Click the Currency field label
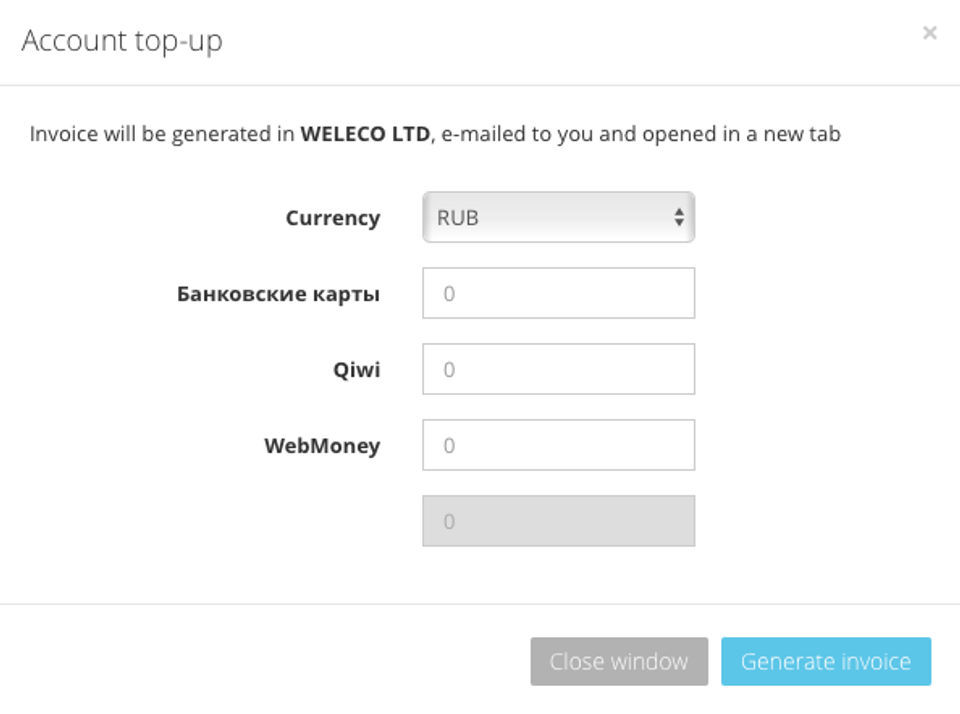Viewport: 960px width, 714px height. point(332,218)
